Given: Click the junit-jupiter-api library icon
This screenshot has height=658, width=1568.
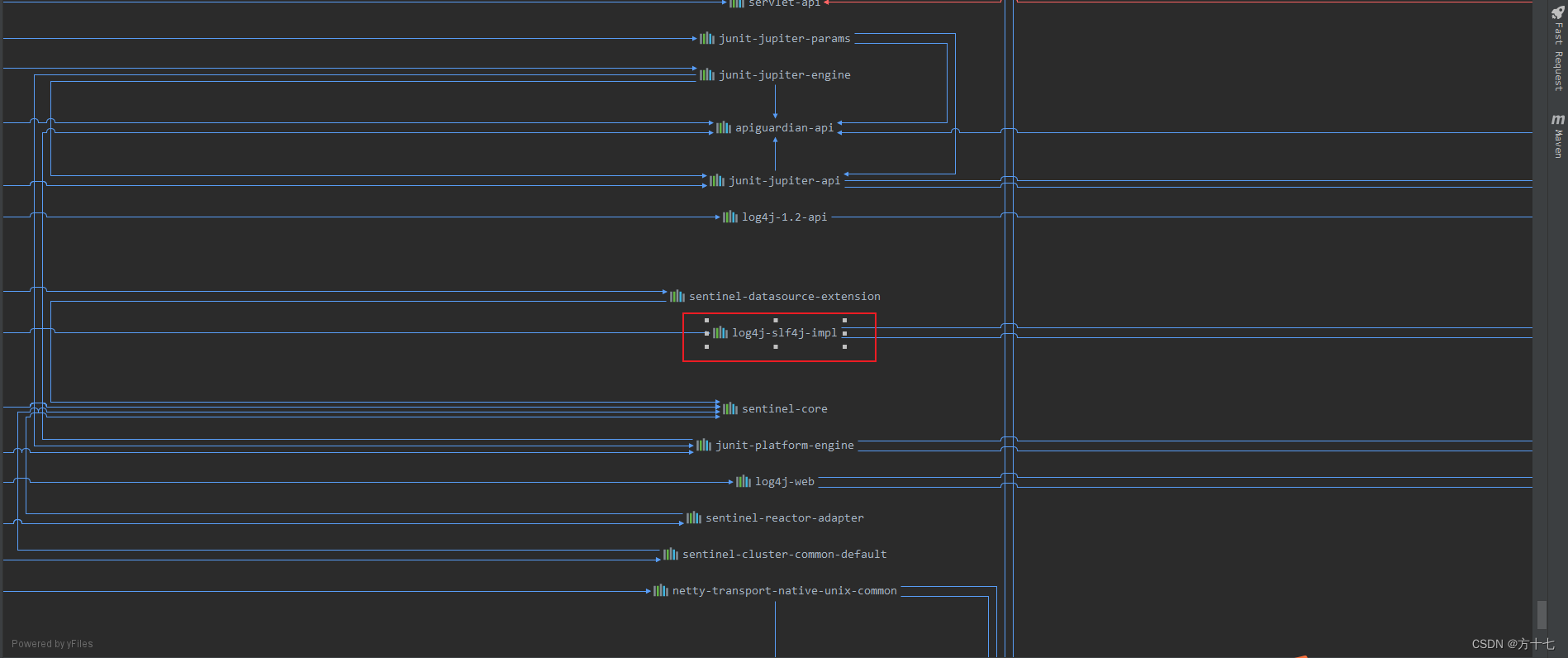Looking at the screenshot, I should (717, 180).
